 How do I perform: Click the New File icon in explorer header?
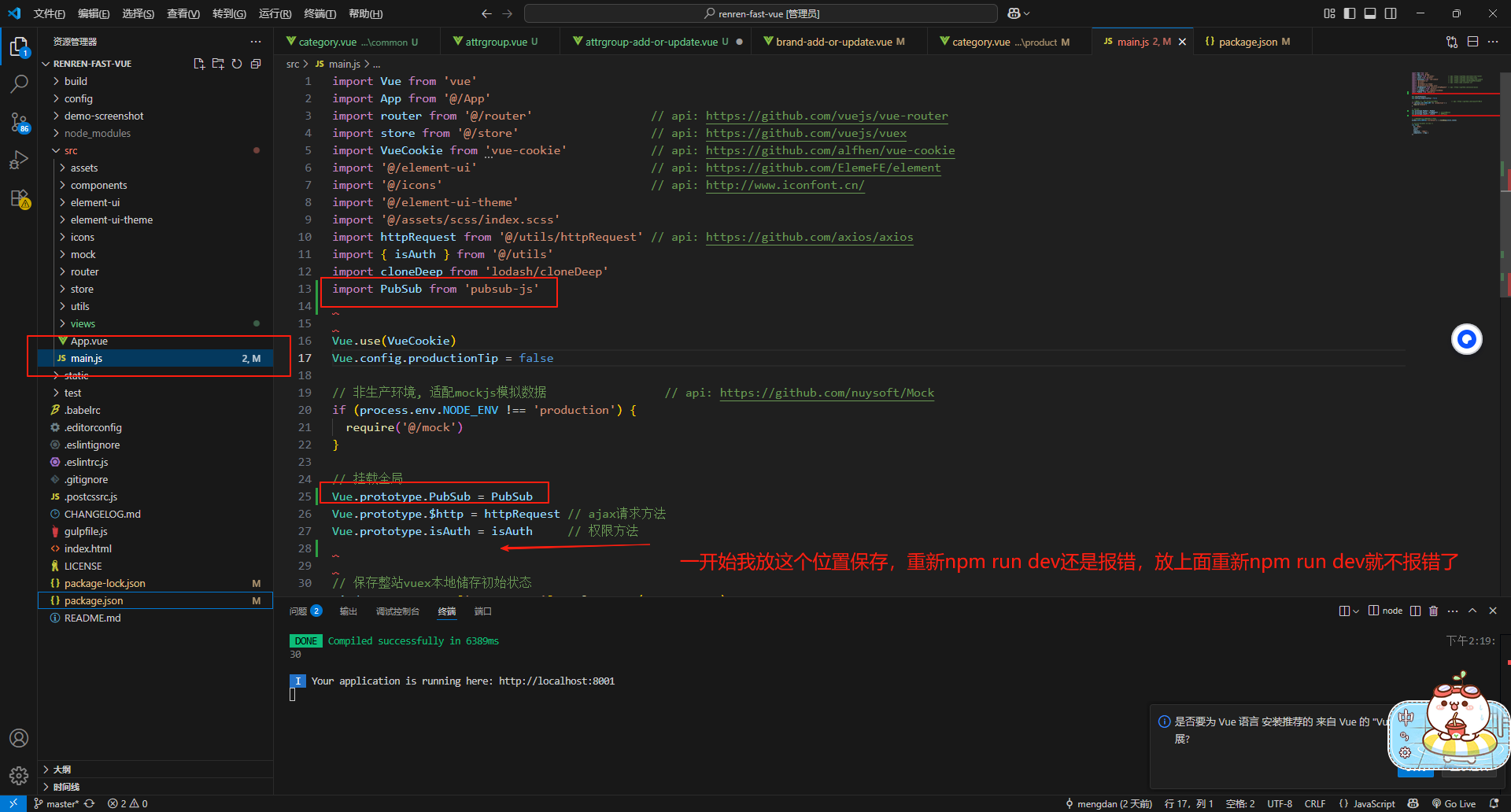click(x=199, y=64)
